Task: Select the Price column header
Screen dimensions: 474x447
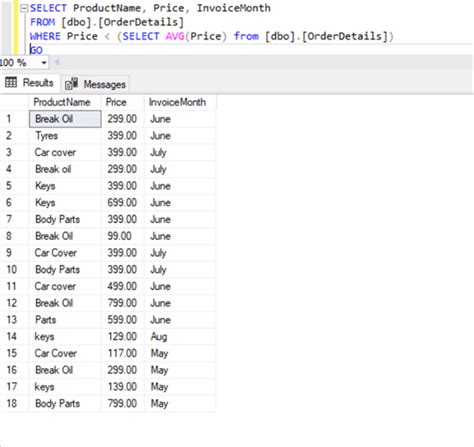Action: click(x=123, y=102)
